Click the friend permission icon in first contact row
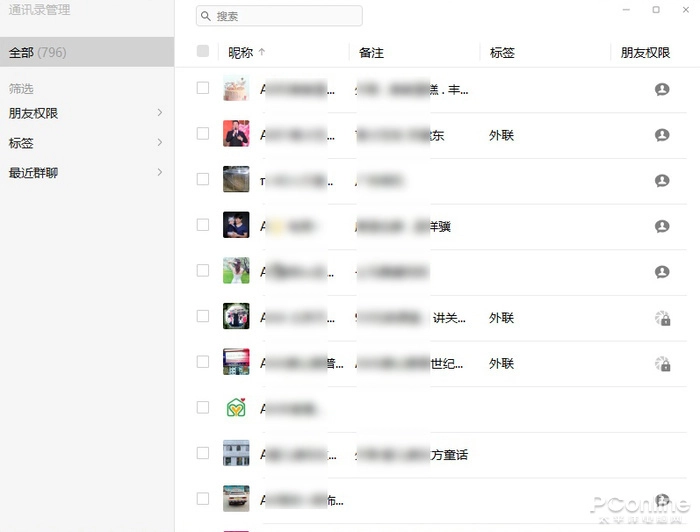 [x=662, y=89]
